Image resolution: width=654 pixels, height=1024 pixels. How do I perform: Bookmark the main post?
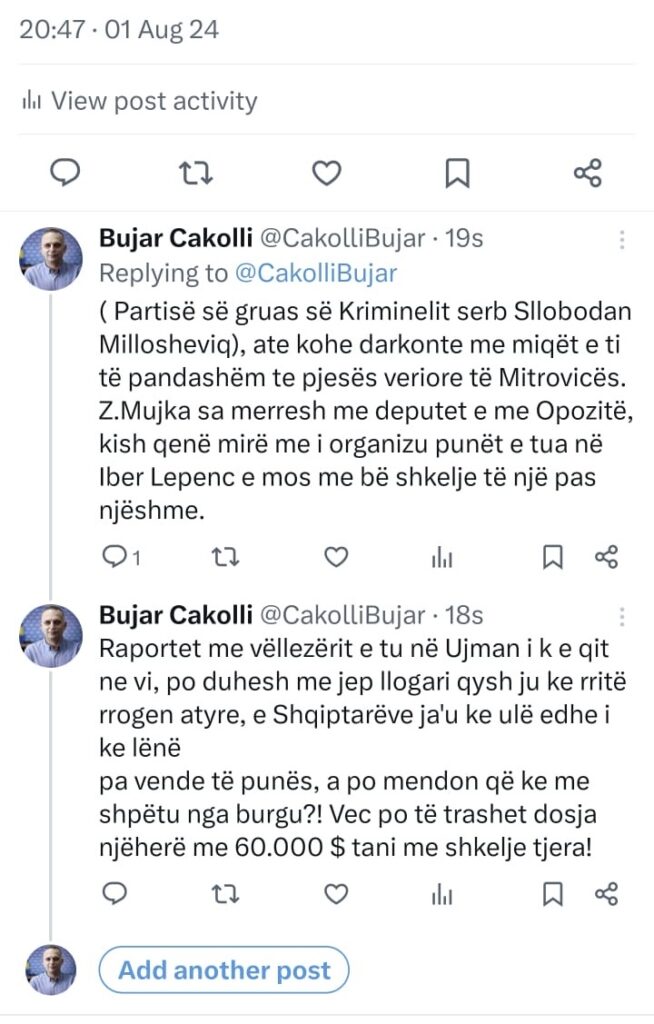[457, 174]
